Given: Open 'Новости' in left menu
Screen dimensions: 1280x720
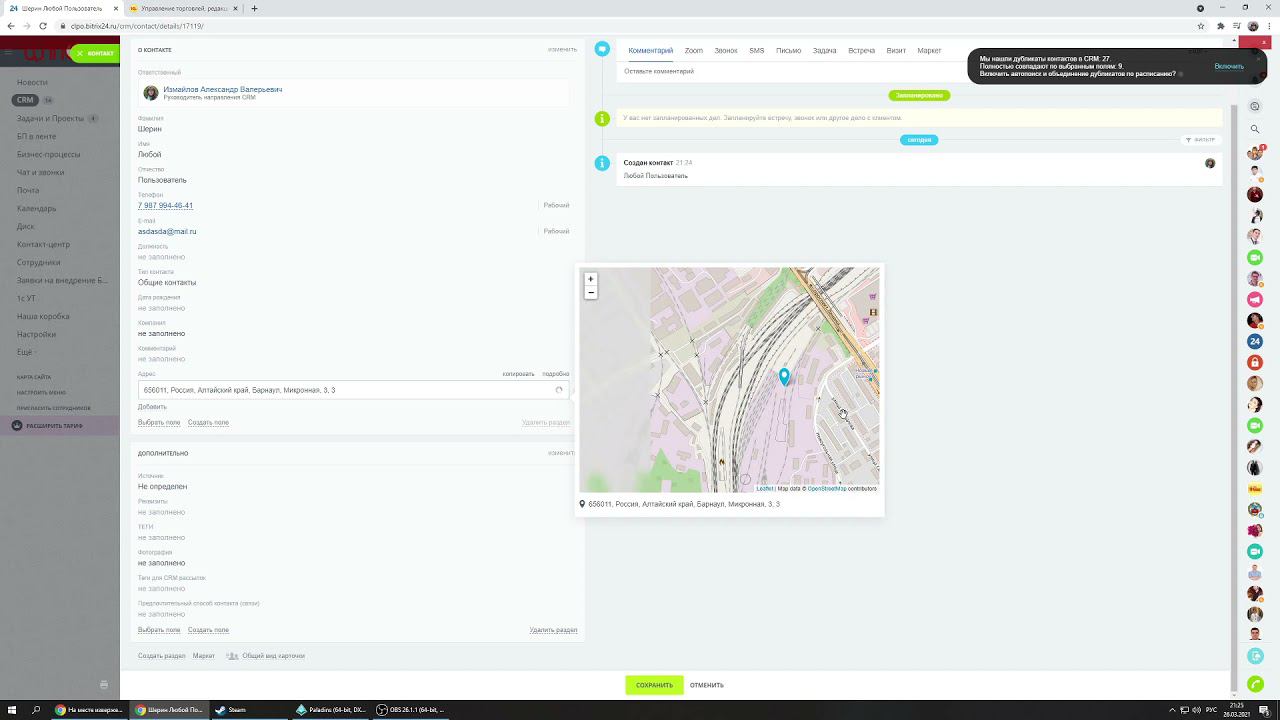Looking at the screenshot, I should click(x=32, y=82).
